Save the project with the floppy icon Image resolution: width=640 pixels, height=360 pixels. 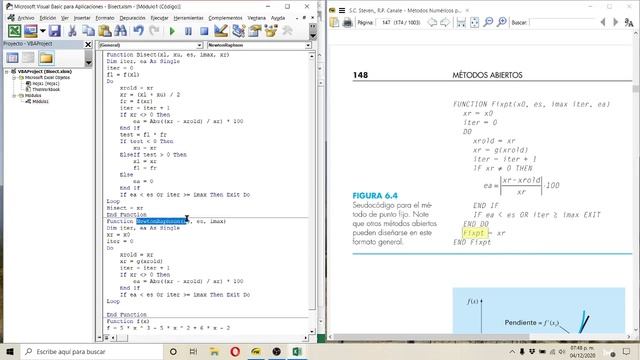(55, 31)
